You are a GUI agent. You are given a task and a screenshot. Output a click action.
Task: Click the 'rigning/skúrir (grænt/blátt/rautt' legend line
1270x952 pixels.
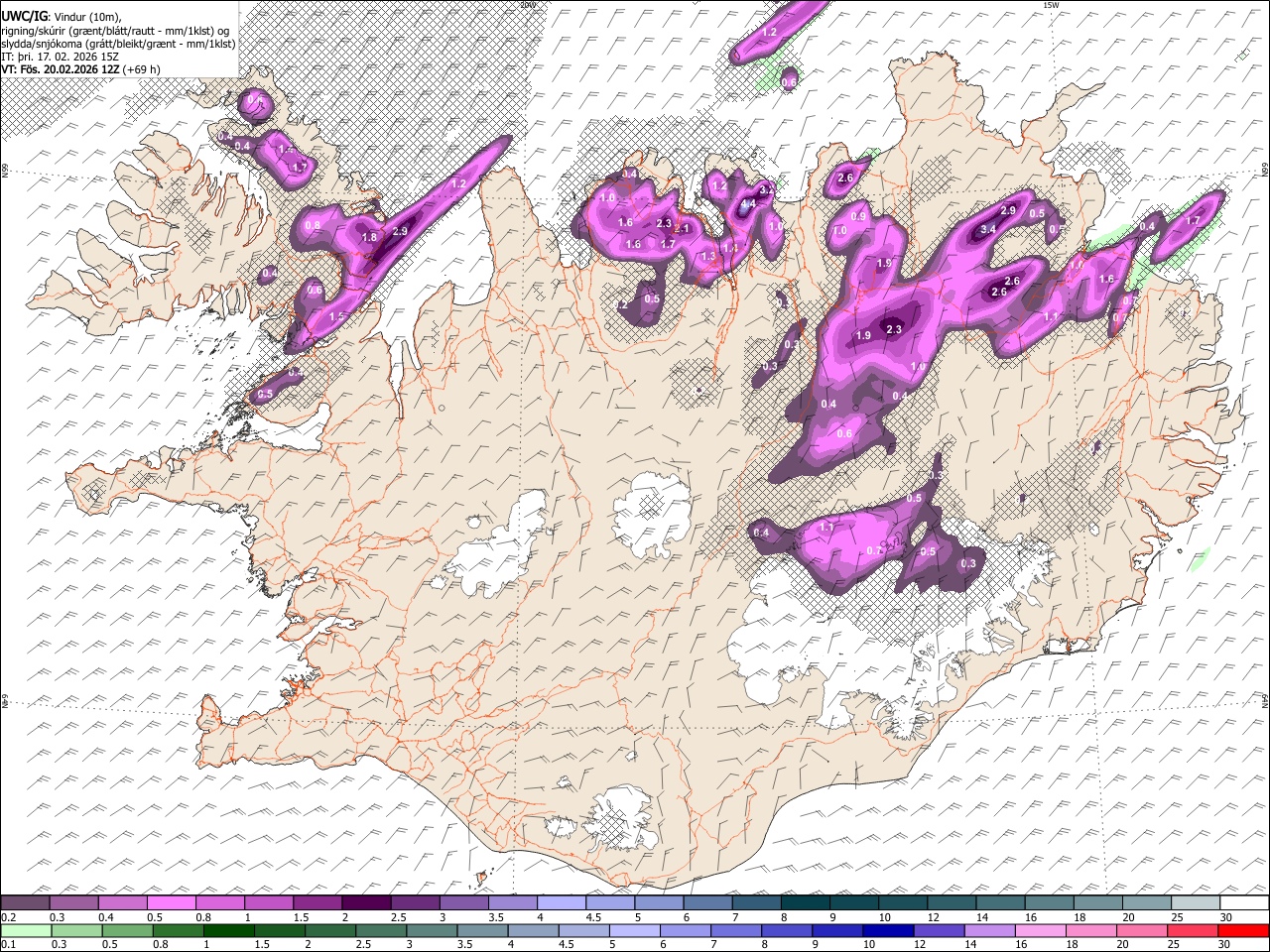click(114, 31)
